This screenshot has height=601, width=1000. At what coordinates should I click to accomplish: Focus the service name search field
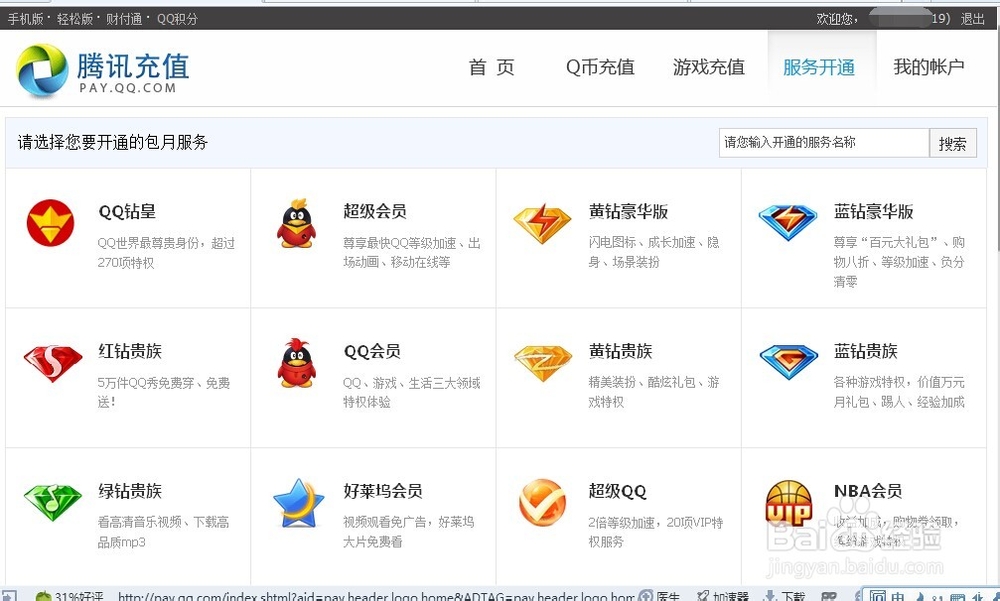click(824, 143)
